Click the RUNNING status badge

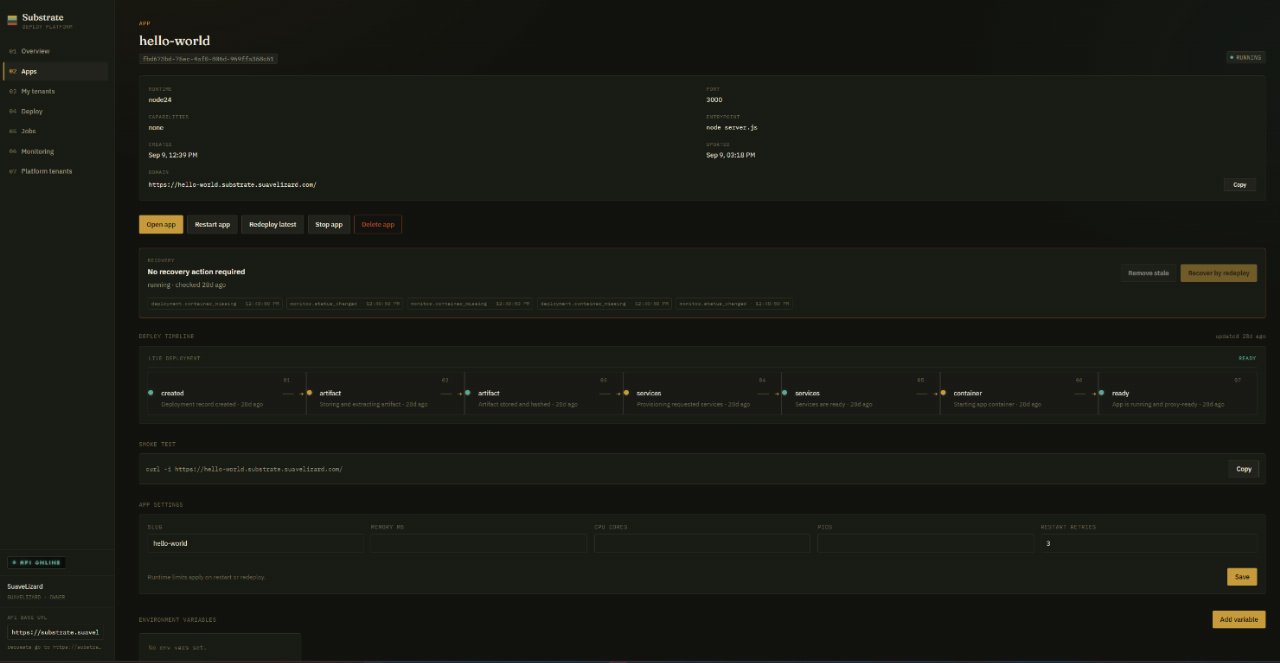(1246, 58)
